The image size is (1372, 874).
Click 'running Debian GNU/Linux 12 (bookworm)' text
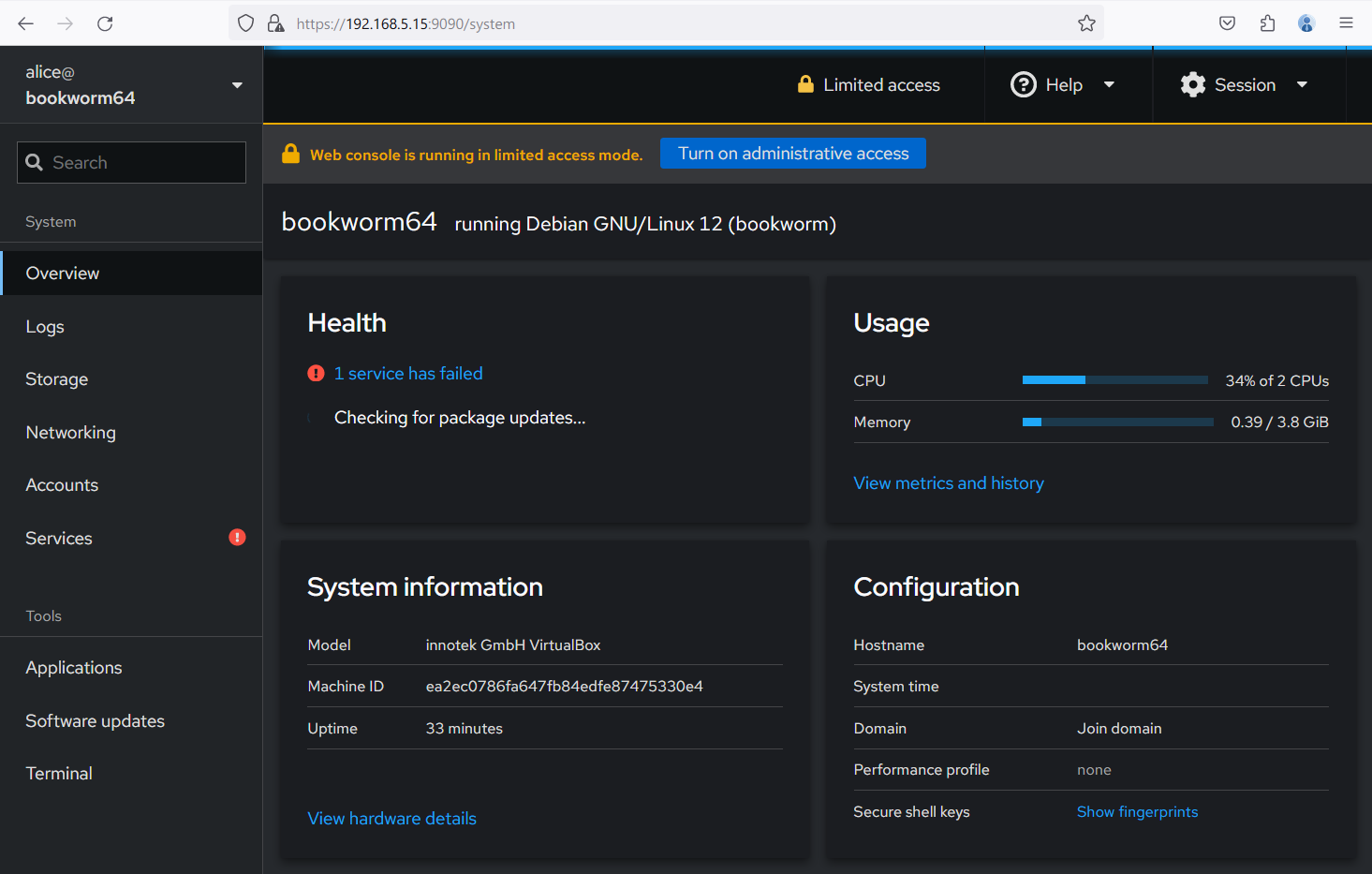pyautogui.click(x=645, y=224)
